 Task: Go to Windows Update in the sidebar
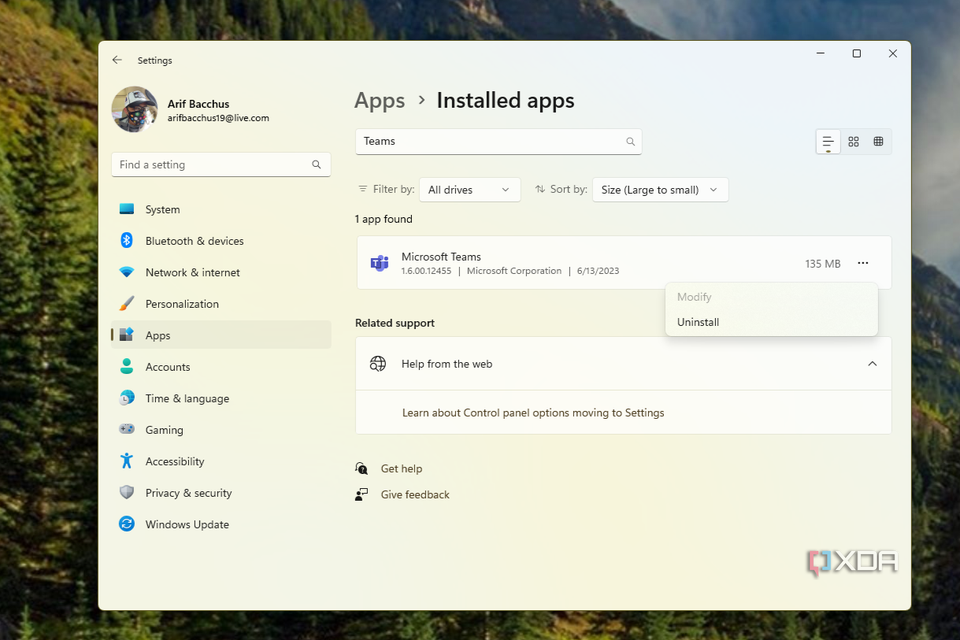coord(187,524)
